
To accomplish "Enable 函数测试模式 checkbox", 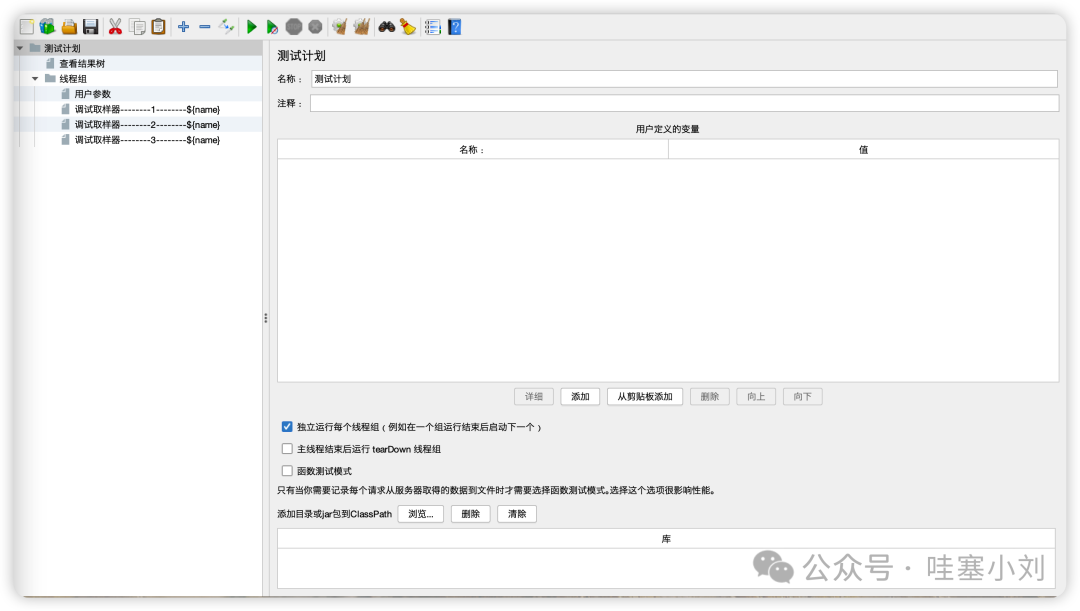I will pyautogui.click(x=287, y=471).
